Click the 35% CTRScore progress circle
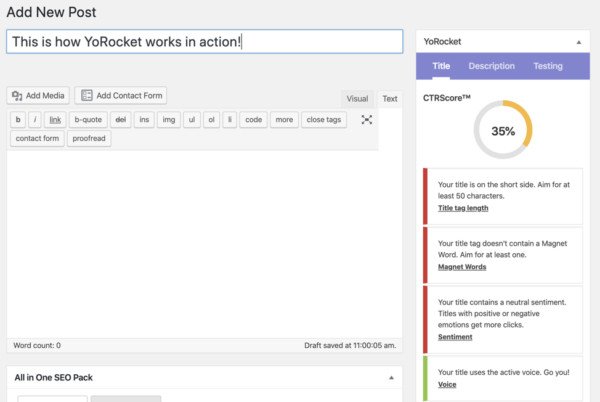 point(503,130)
